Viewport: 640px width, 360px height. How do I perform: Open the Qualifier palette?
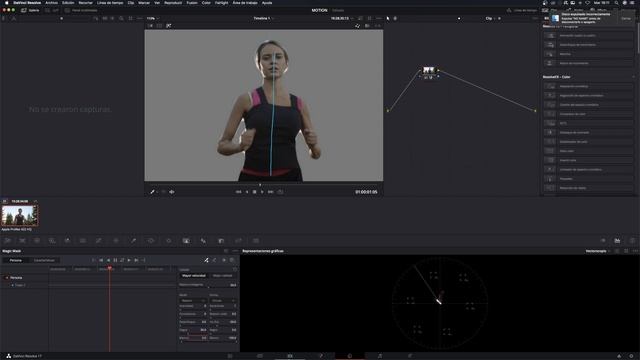[133, 241]
